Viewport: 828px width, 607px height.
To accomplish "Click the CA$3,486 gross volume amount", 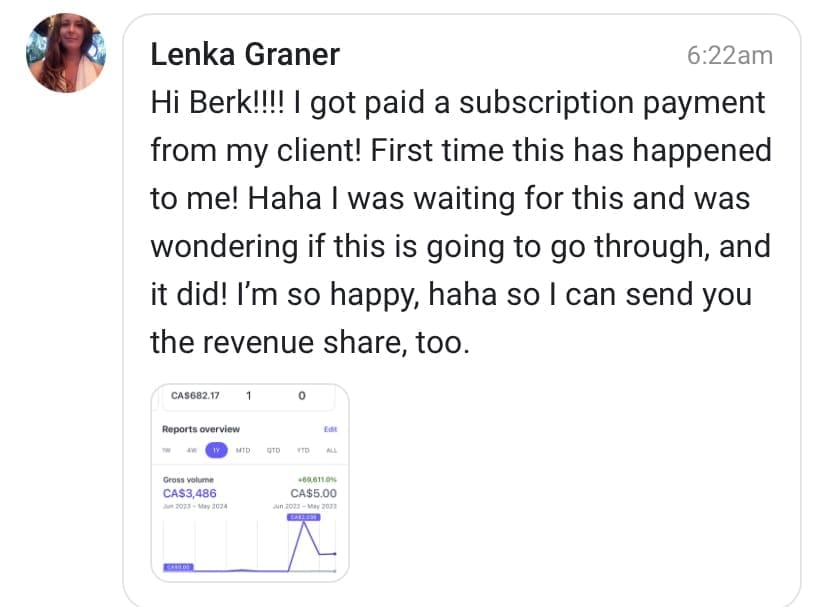I will pos(189,493).
